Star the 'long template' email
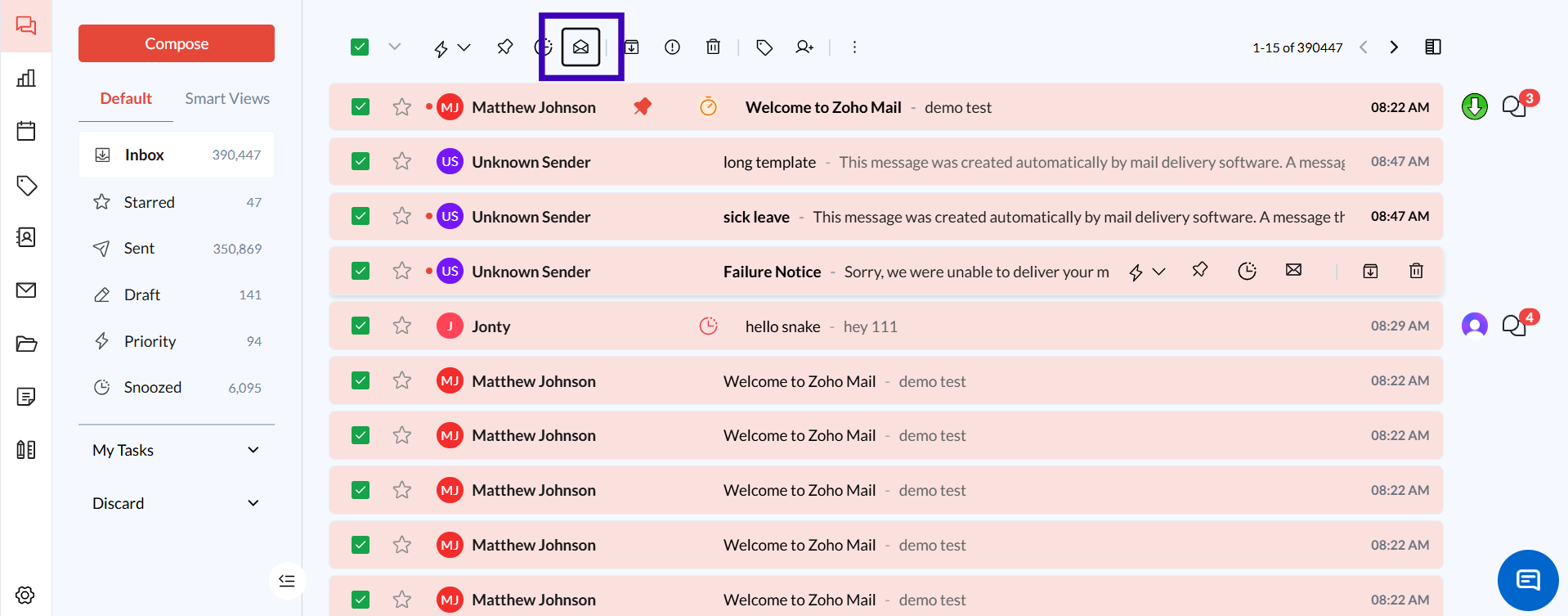1568x616 pixels. (x=401, y=162)
